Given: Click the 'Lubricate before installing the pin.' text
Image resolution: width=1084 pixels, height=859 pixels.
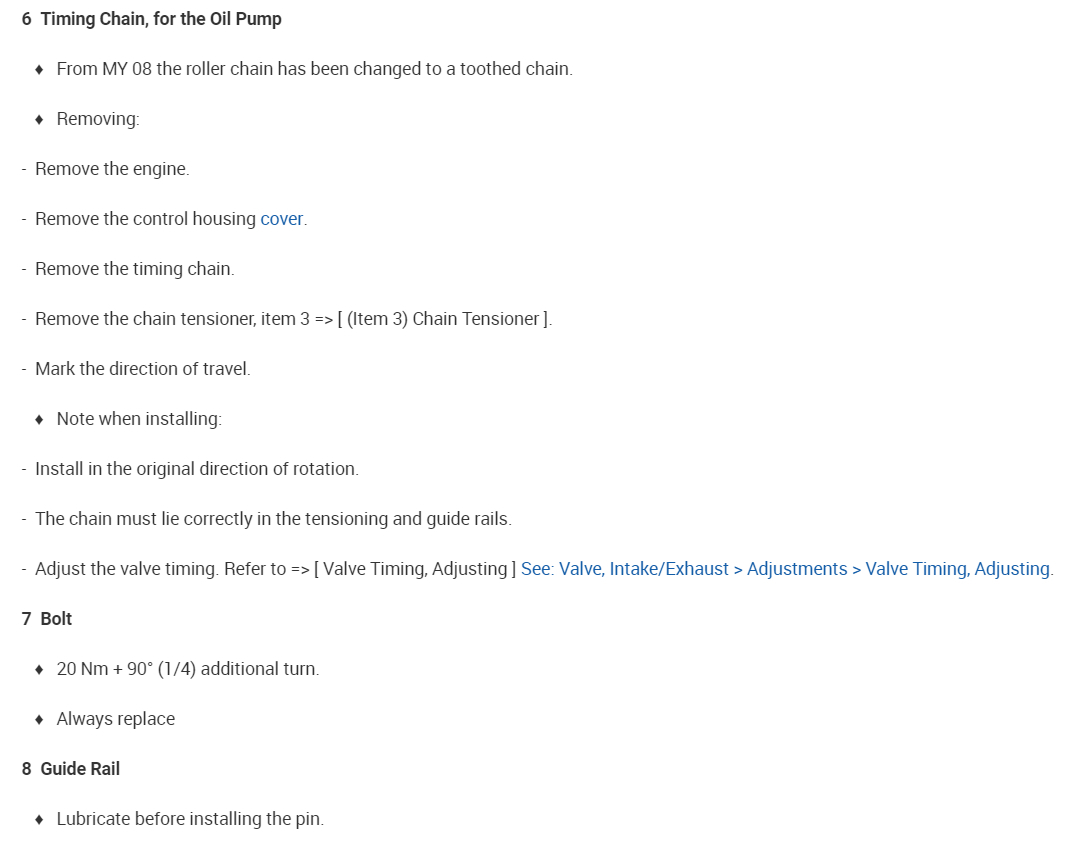Looking at the screenshot, I should pyautogui.click(x=190, y=819).
